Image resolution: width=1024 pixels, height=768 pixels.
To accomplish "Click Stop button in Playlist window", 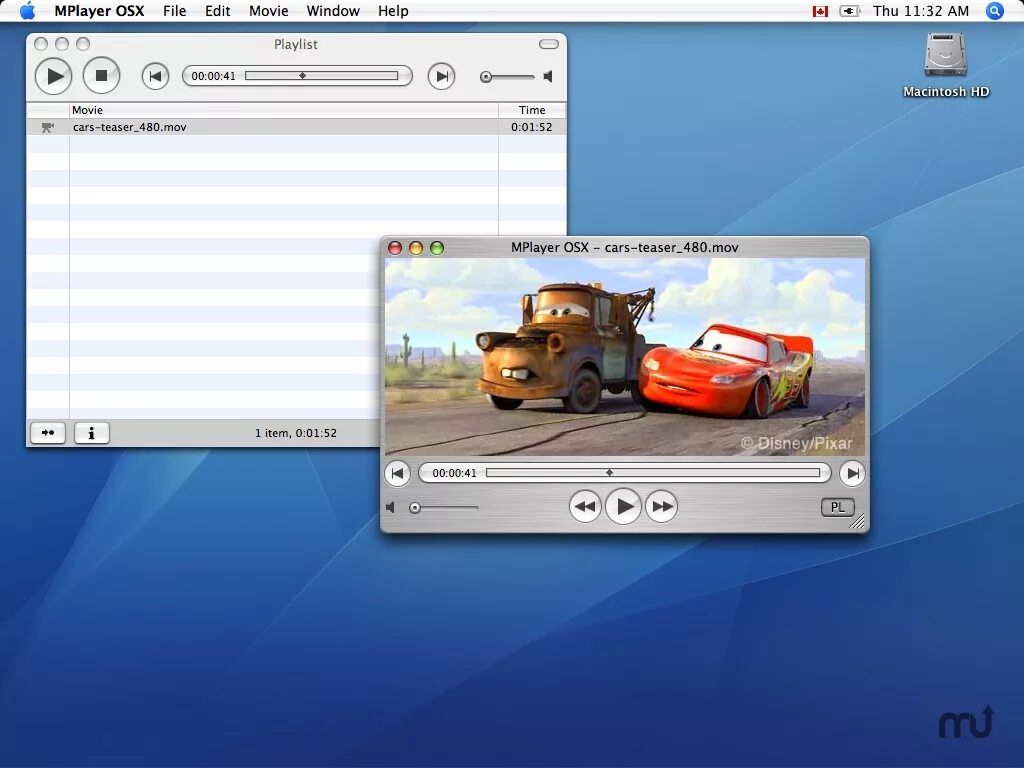I will tap(101, 76).
